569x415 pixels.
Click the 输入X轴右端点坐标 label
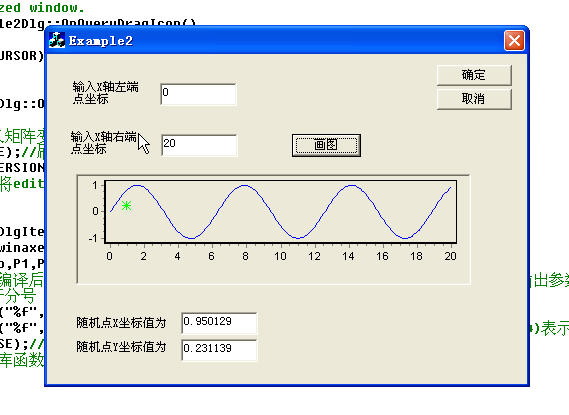(x=103, y=143)
